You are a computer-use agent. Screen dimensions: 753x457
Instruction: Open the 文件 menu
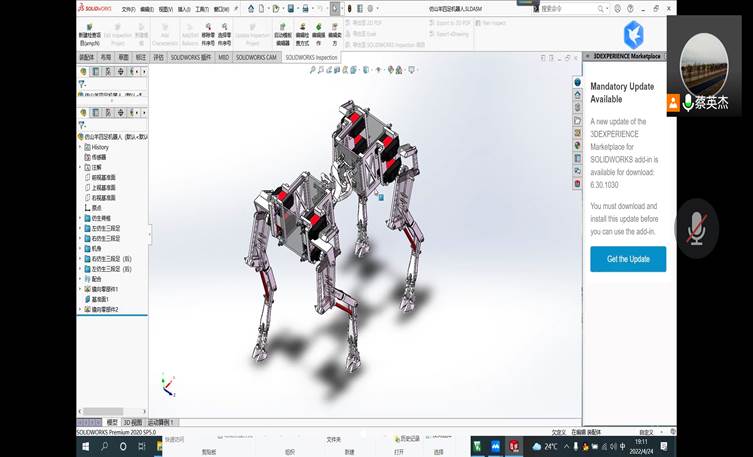point(128,9)
